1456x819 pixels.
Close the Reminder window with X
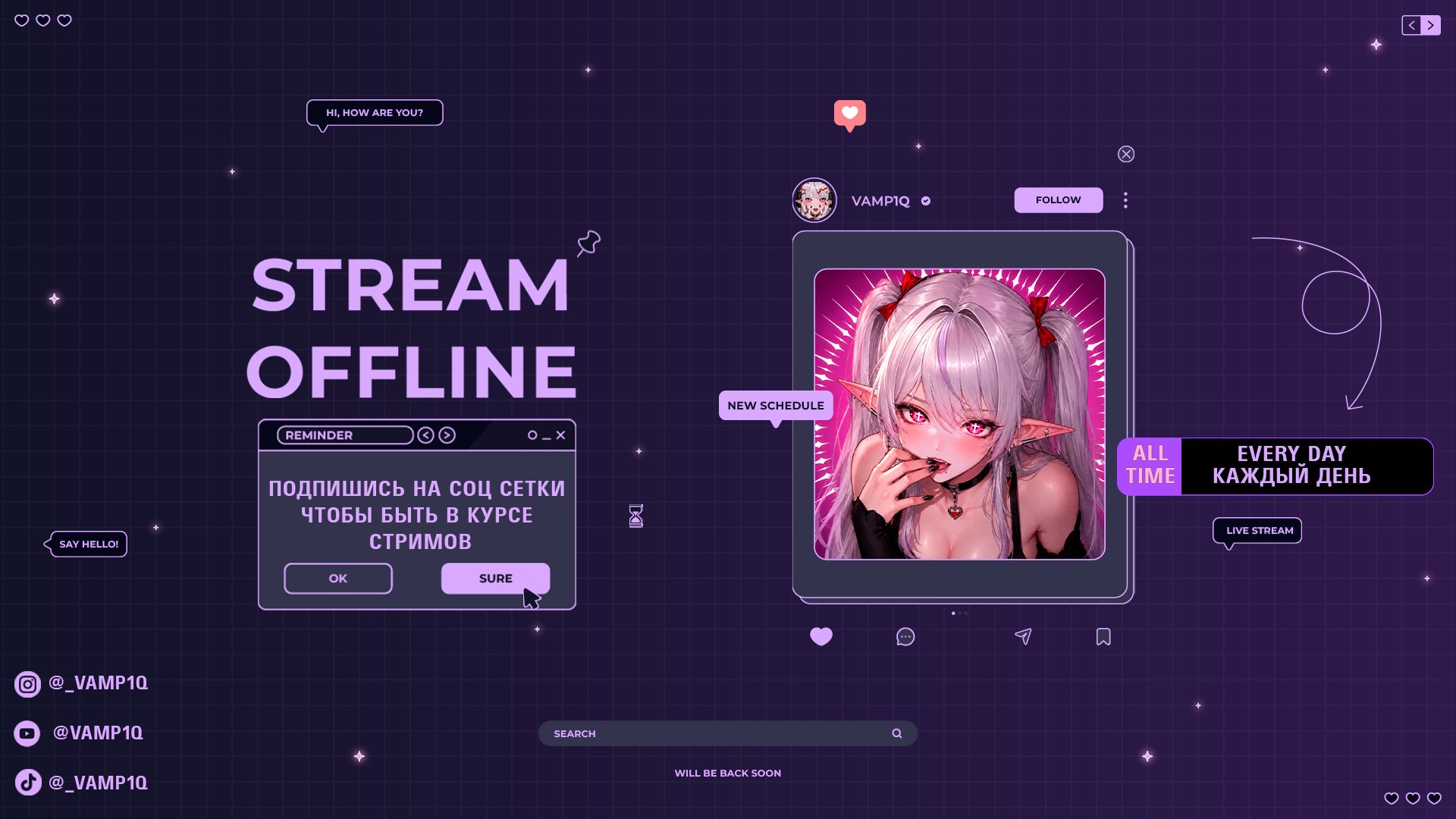point(560,435)
